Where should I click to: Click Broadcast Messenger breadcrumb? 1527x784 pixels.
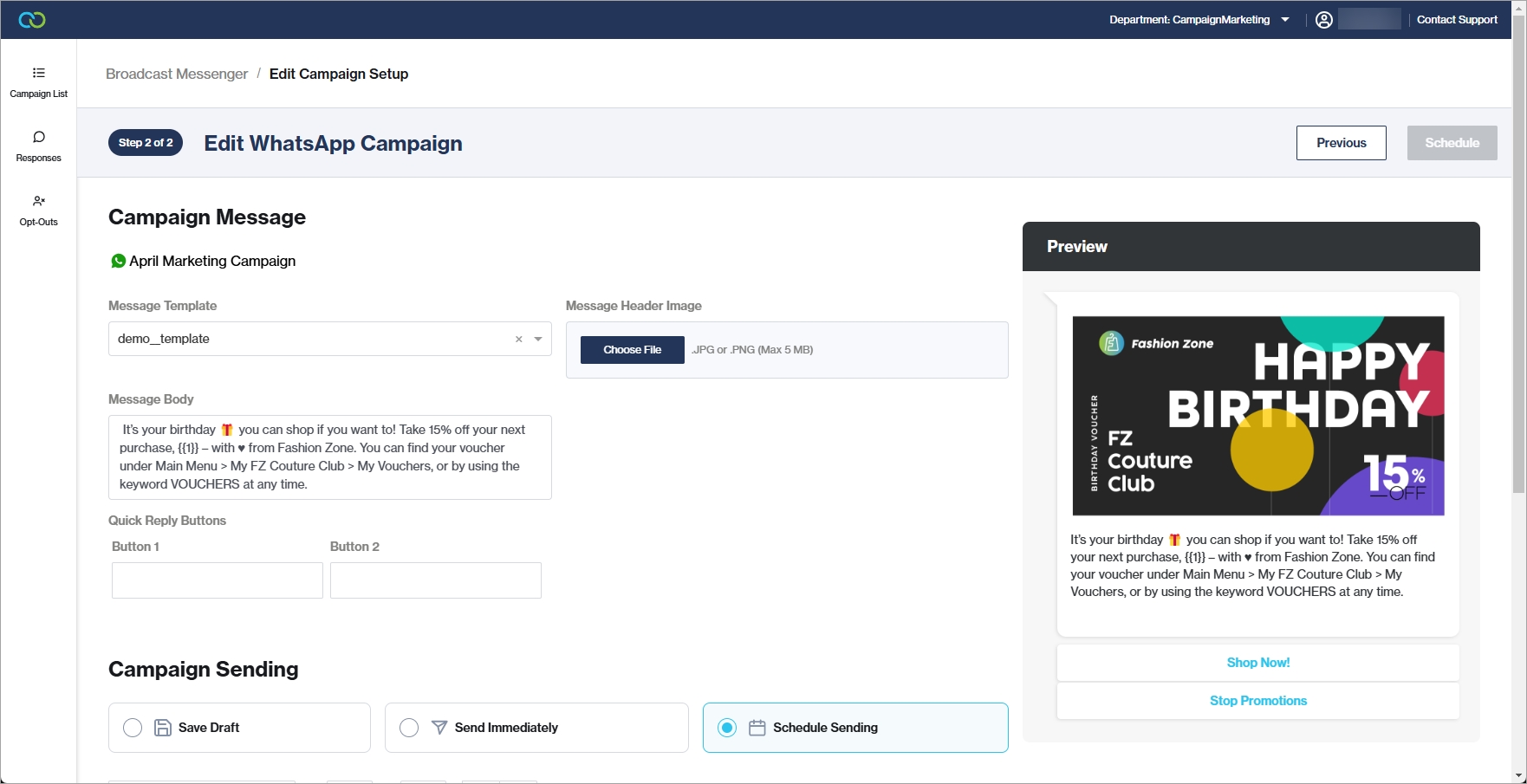(177, 74)
